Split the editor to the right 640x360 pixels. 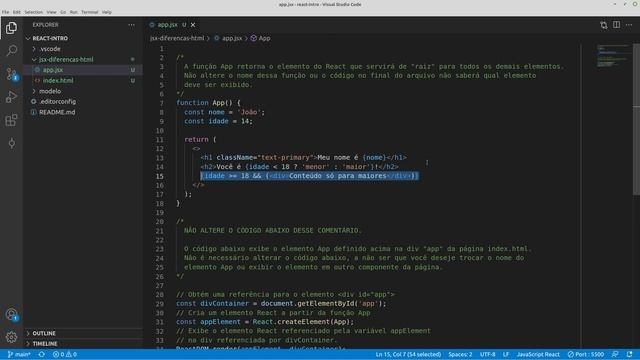pyautogui.click(x=616, y=25)
